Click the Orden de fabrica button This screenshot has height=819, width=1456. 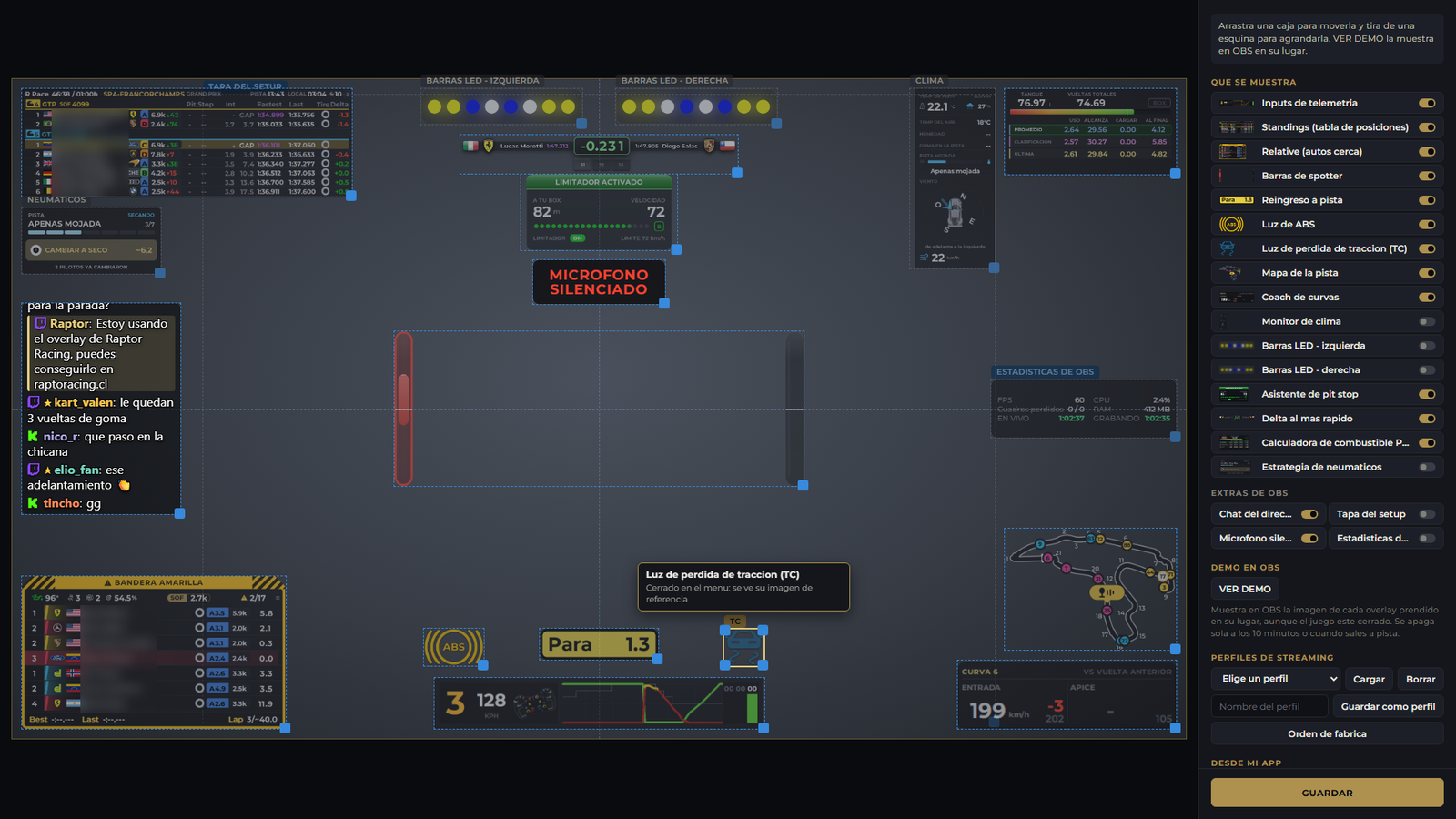(1327, 733)
